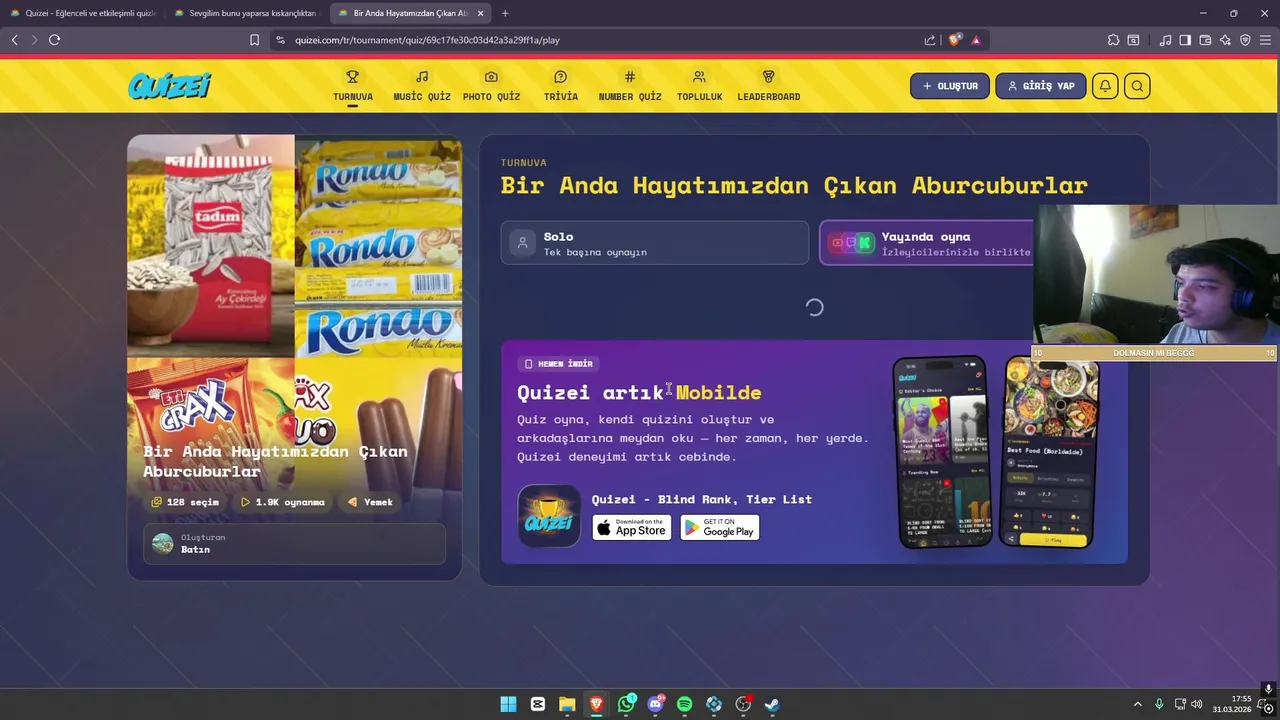The image size is (1280, 720).
Task: Click the volume speaker tray icon
Action: click(x=1197, y=704)
